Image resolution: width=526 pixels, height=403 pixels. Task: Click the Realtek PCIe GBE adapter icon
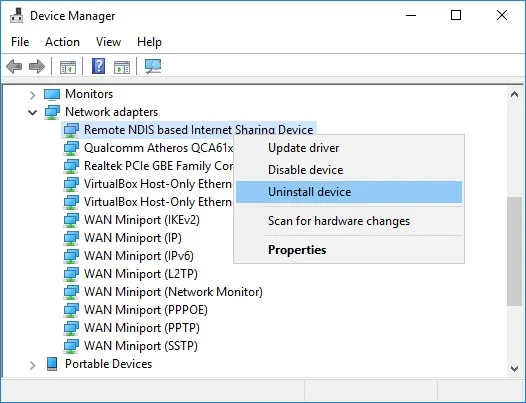coord(71,166)
